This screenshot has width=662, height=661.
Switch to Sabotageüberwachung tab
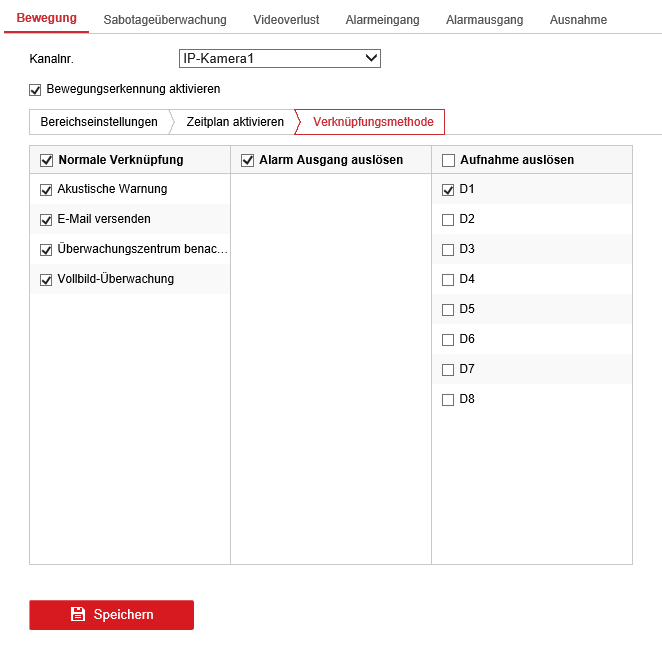pos(165,20)
